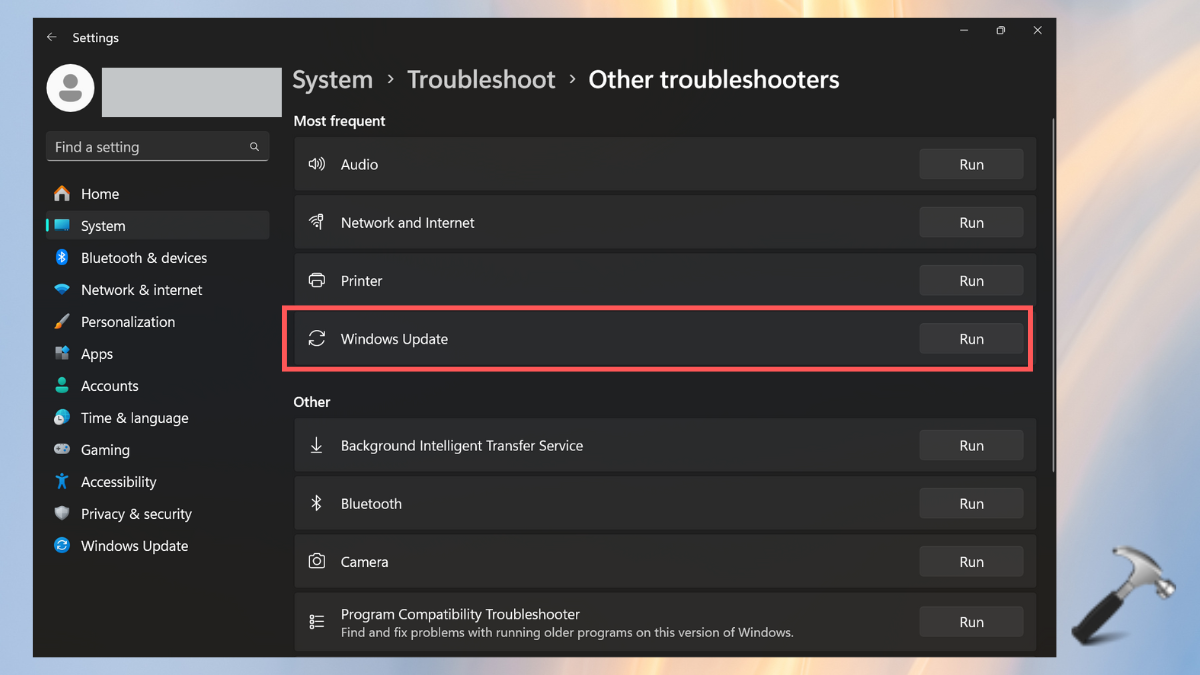Screen dimensions: 1200x675
Task: Open Time & language settings
Action: (x=158, y=418)
